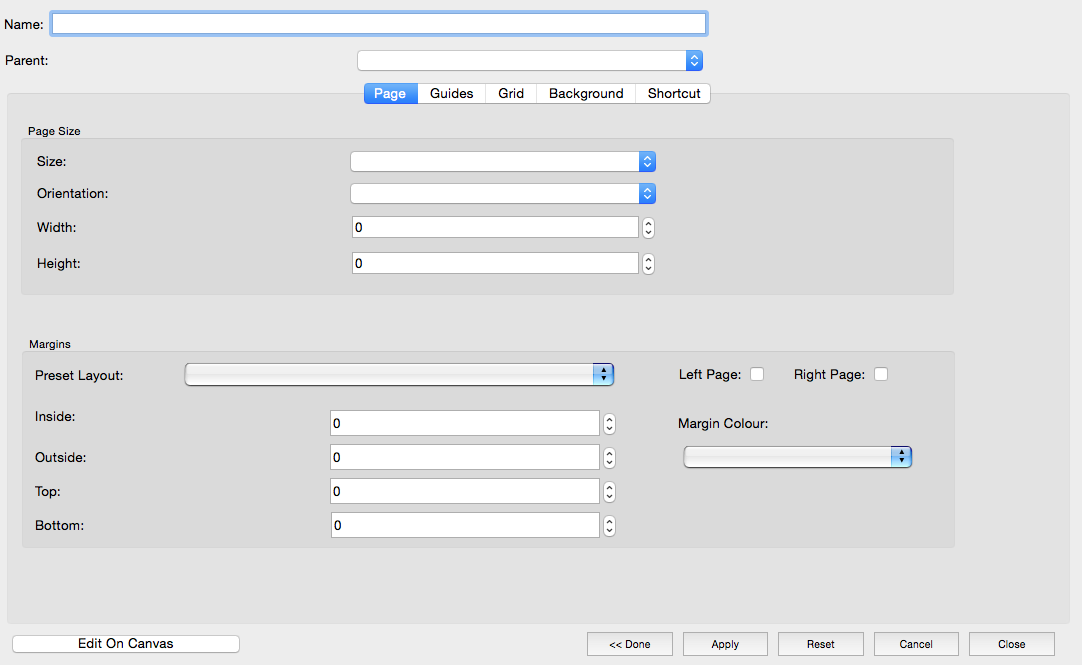Switch to the Guides tab
Image resolution: width=1082 pixels, height=665 pixels.
click(451, 93)
